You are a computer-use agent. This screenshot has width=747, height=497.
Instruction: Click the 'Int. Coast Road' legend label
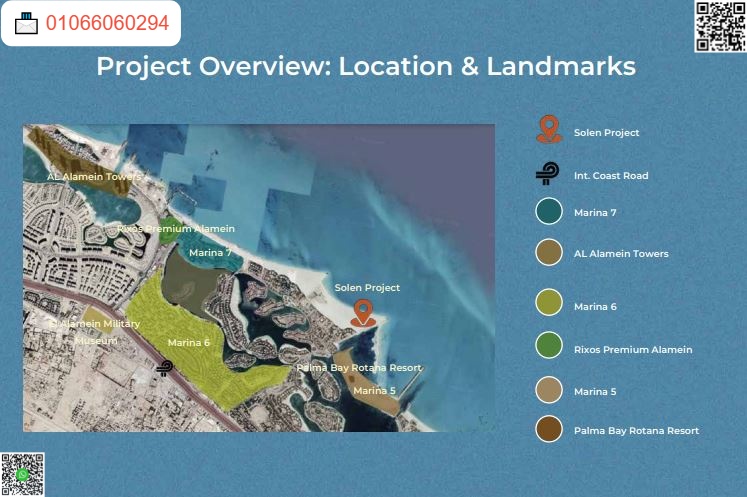(611, 176)
